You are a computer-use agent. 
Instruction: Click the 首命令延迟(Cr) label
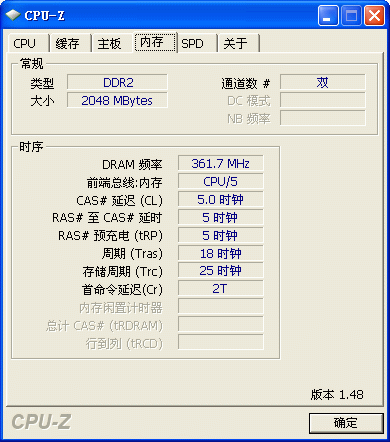point(122,290)
